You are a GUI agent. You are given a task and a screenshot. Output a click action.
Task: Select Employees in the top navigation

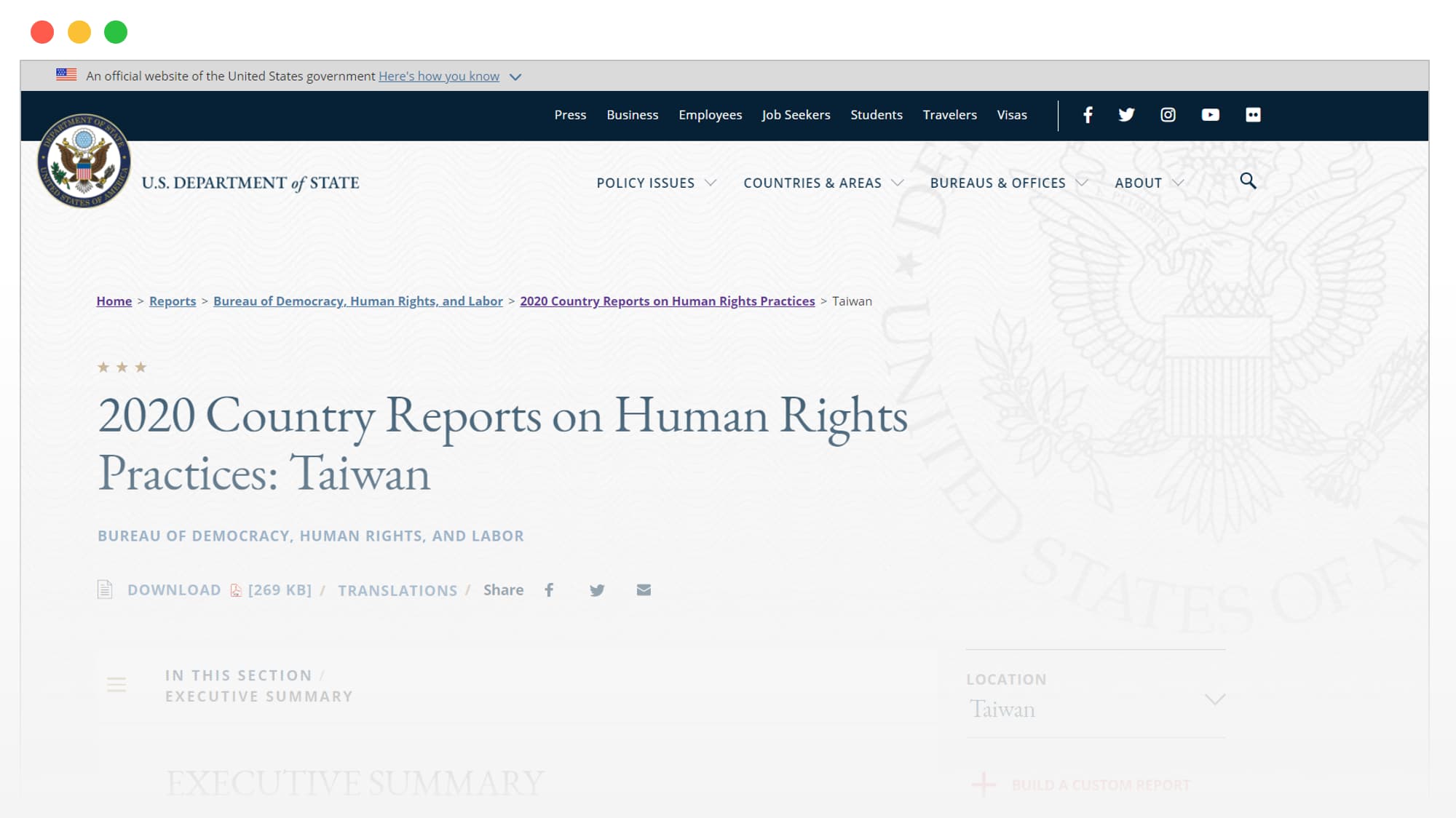[710, 115]
